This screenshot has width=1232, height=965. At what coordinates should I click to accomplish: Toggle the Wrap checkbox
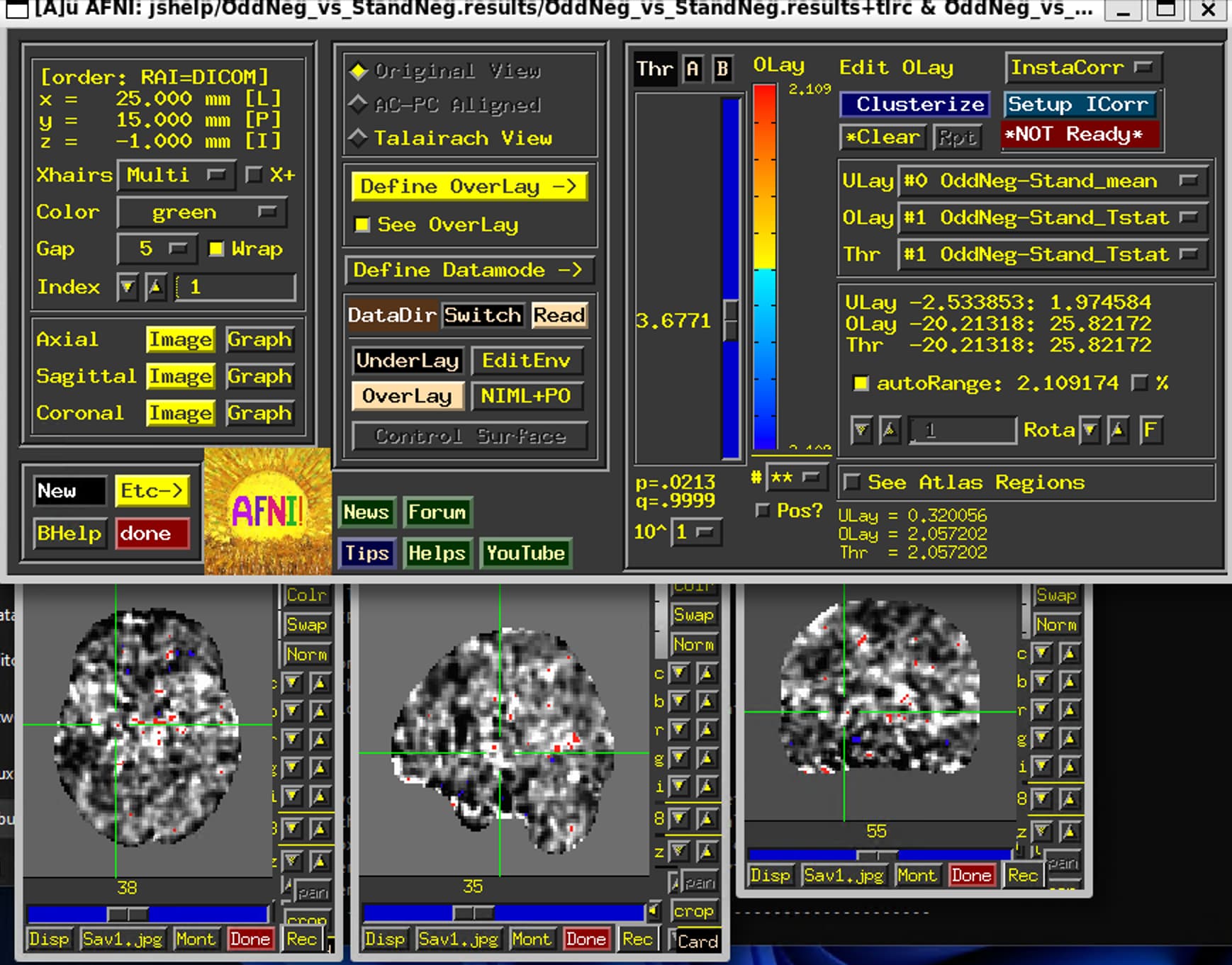(x=216, y=249)
